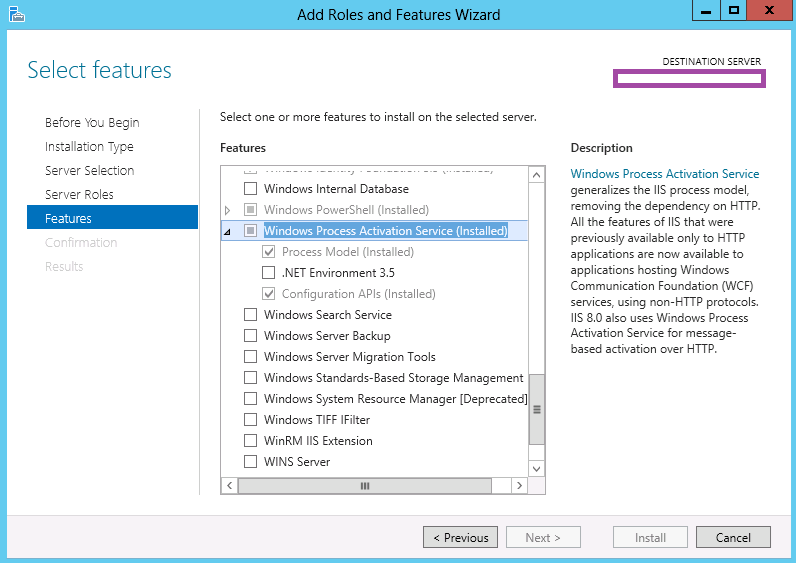Screen dimensions: 796x563
Task: Click the Next button
Action: [x=543, y=537]
